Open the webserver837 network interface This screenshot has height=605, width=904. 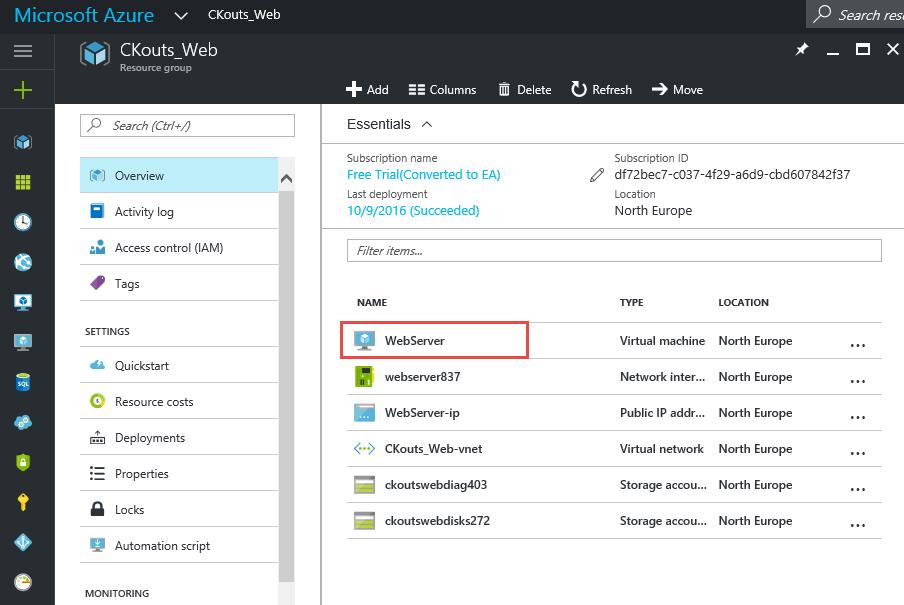tap(423, 377)
